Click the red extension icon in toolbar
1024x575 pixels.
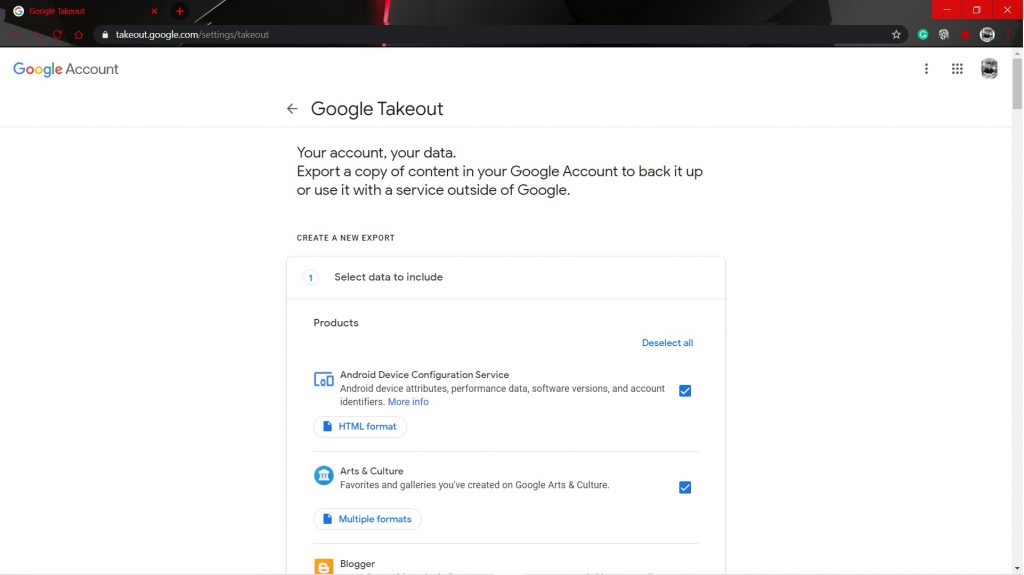965,35
